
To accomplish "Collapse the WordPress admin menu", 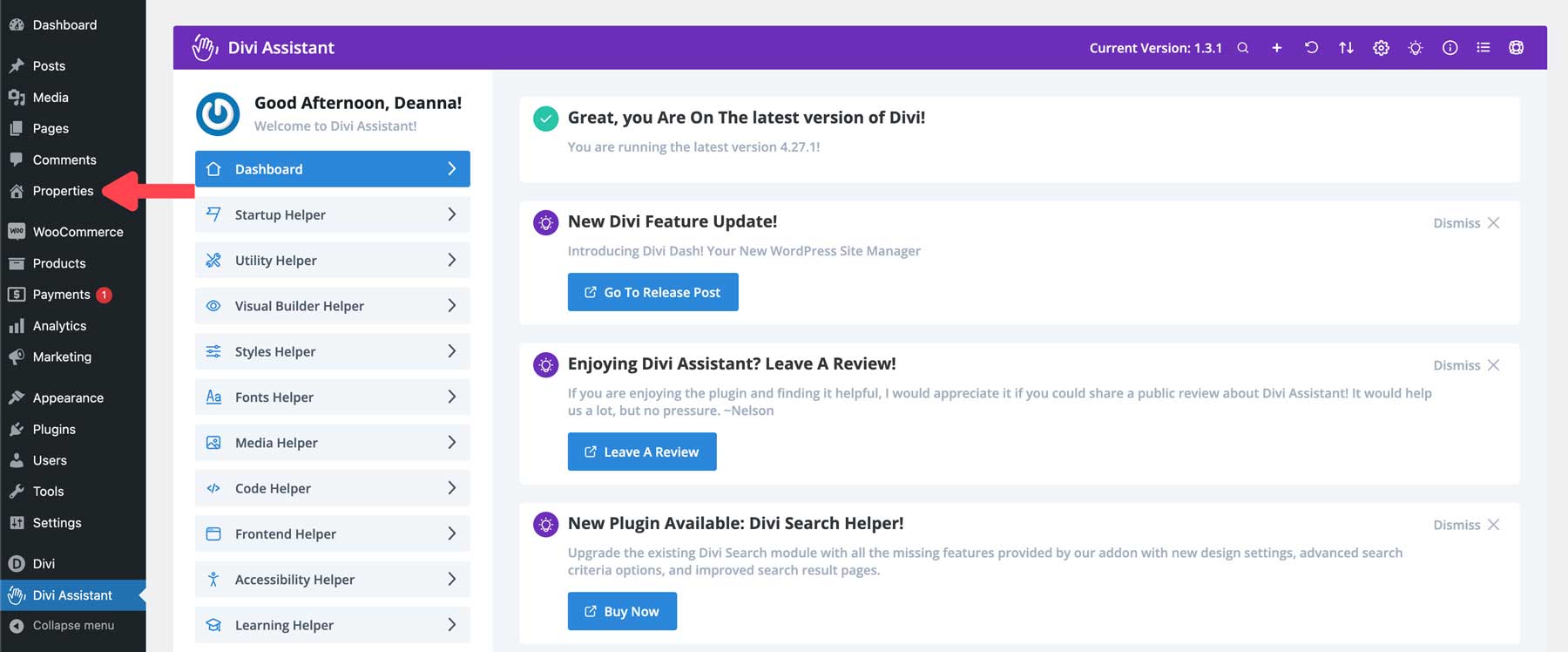I will point(73,626).
